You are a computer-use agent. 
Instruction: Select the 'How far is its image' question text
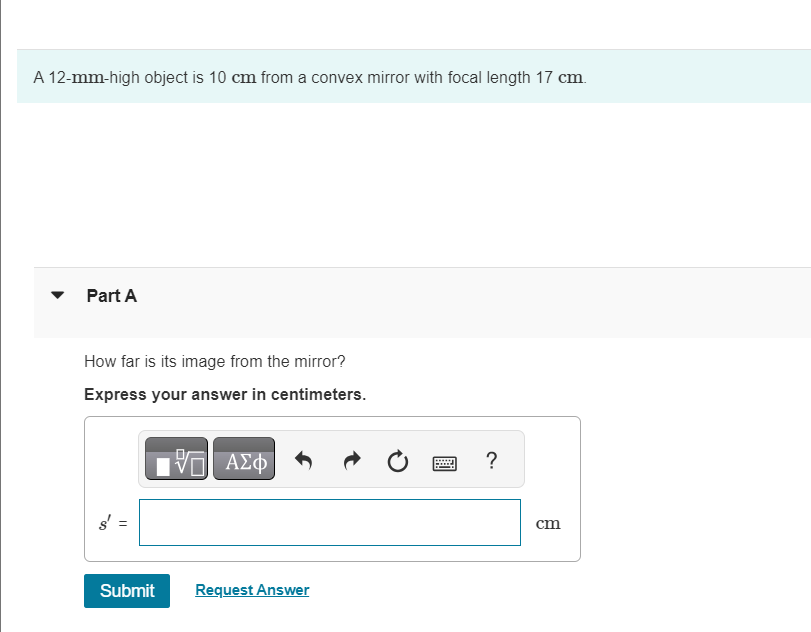click(215, 362)
